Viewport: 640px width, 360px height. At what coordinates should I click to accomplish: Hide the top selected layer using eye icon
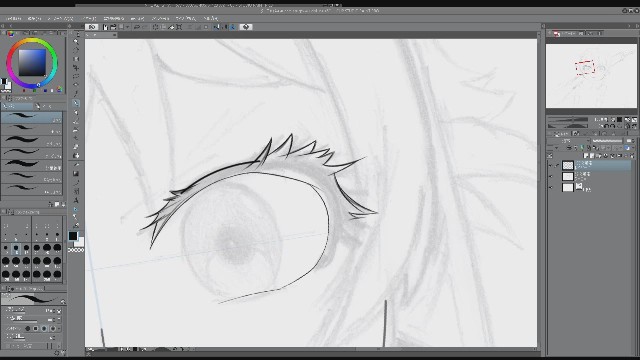[x=551, y=165]
